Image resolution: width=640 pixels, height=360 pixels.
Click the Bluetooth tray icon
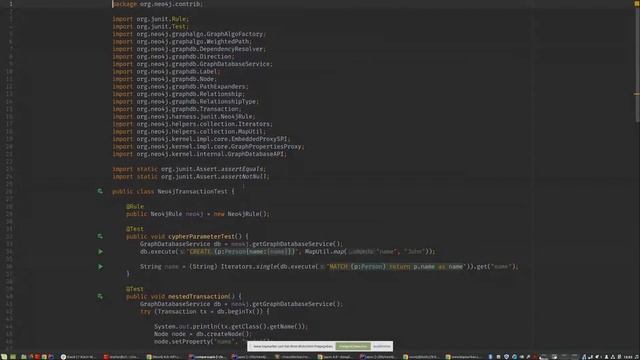click(490, 356)
